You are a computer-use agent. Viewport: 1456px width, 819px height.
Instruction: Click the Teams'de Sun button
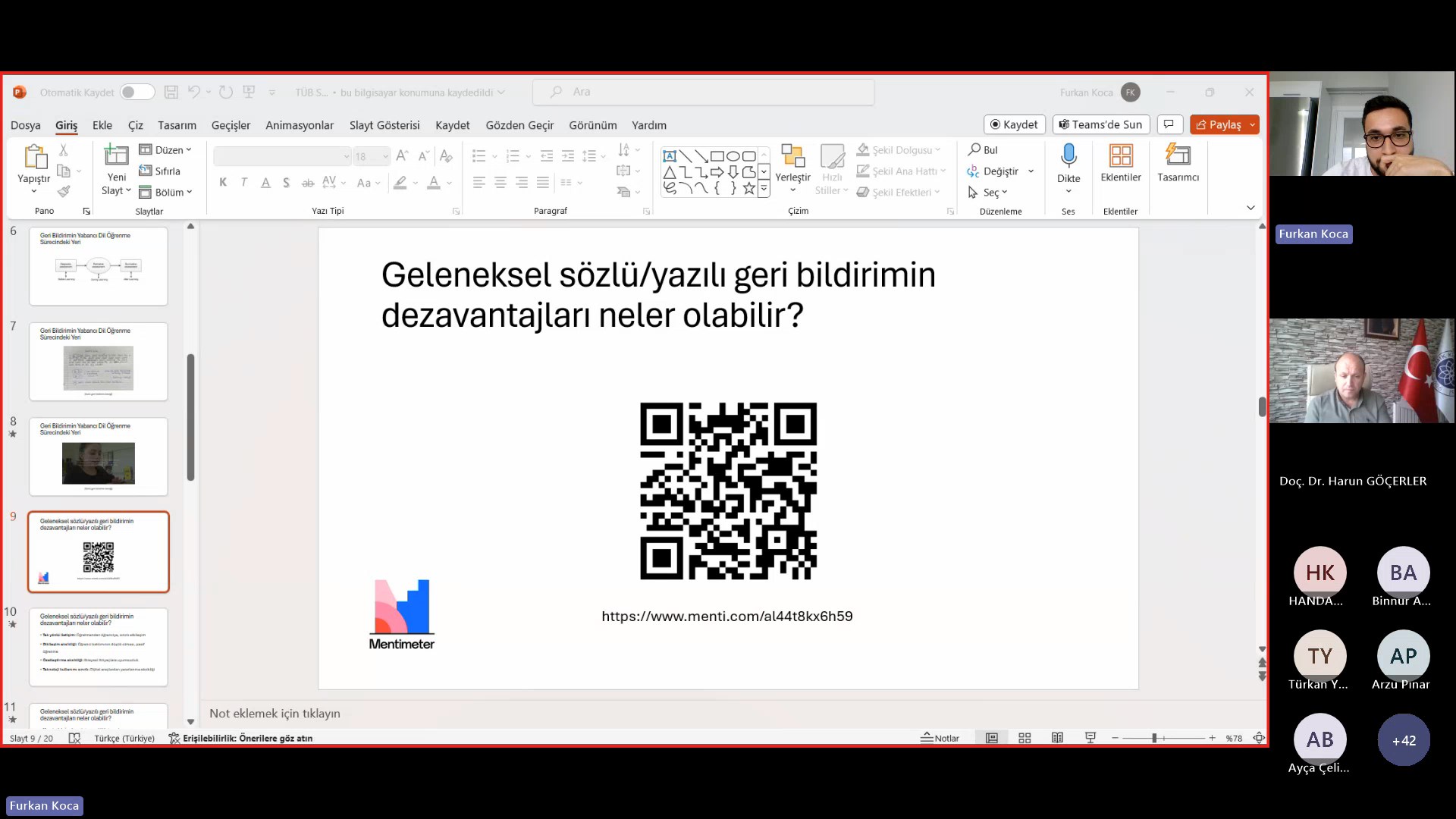pyautogui.click(x=1100, y=124)
